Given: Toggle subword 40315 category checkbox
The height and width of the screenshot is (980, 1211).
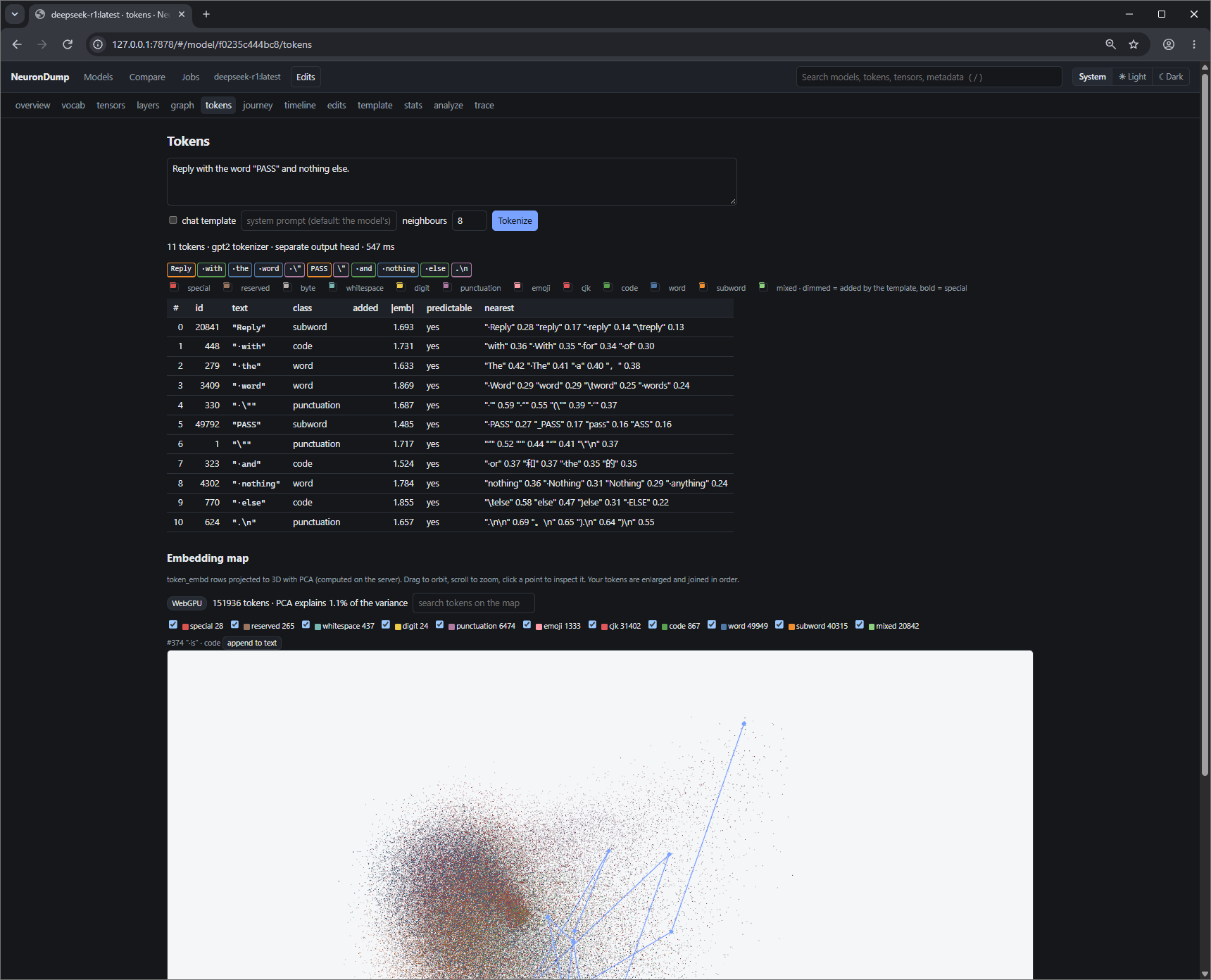Looking at the screenshot, I should [x=779, y=625].
